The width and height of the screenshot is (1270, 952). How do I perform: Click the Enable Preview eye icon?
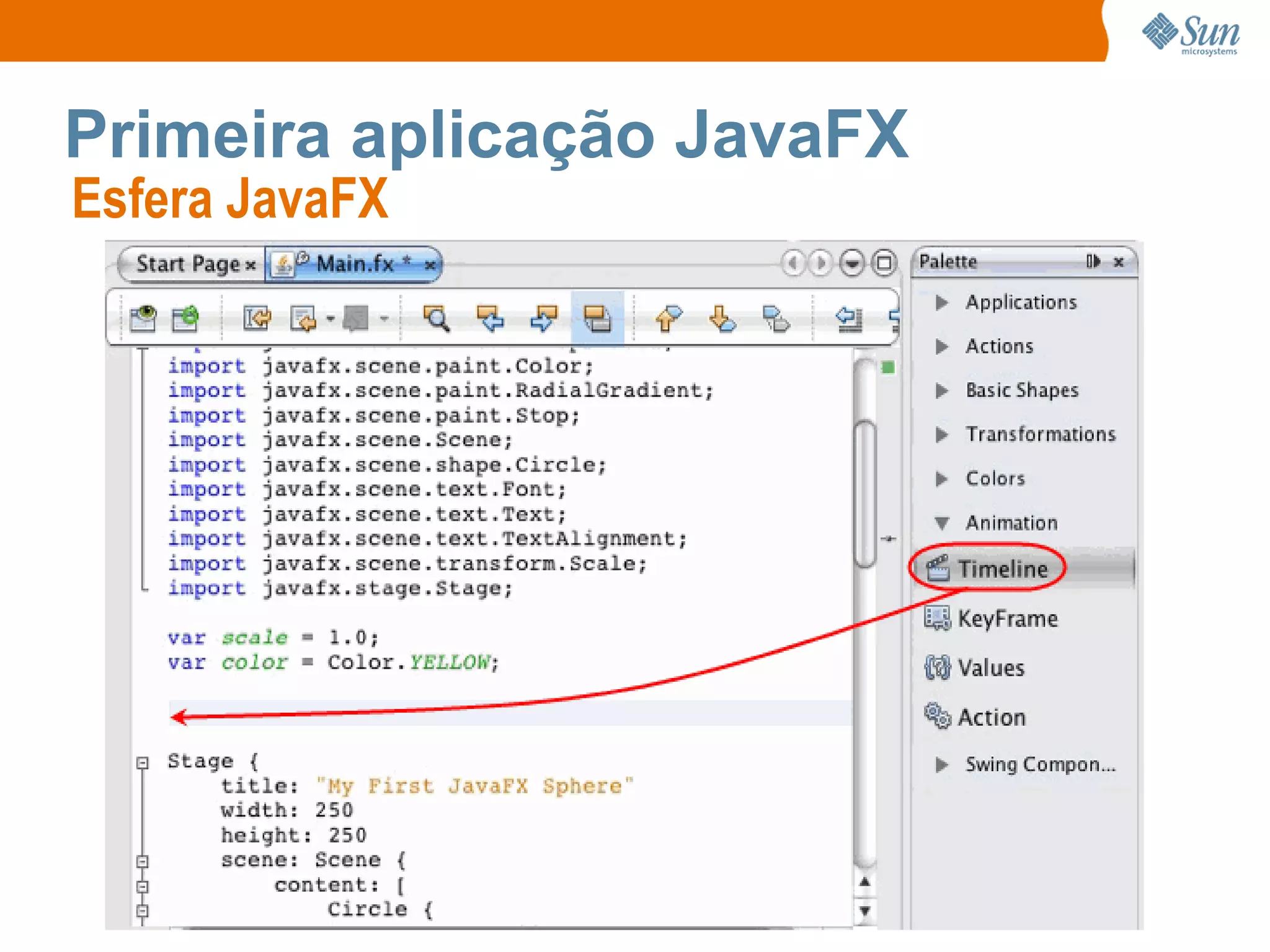(x=143, y=319)
